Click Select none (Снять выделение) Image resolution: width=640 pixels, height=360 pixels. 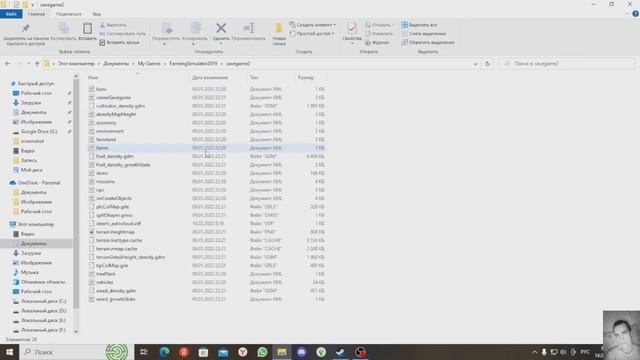tap(423, 33)
